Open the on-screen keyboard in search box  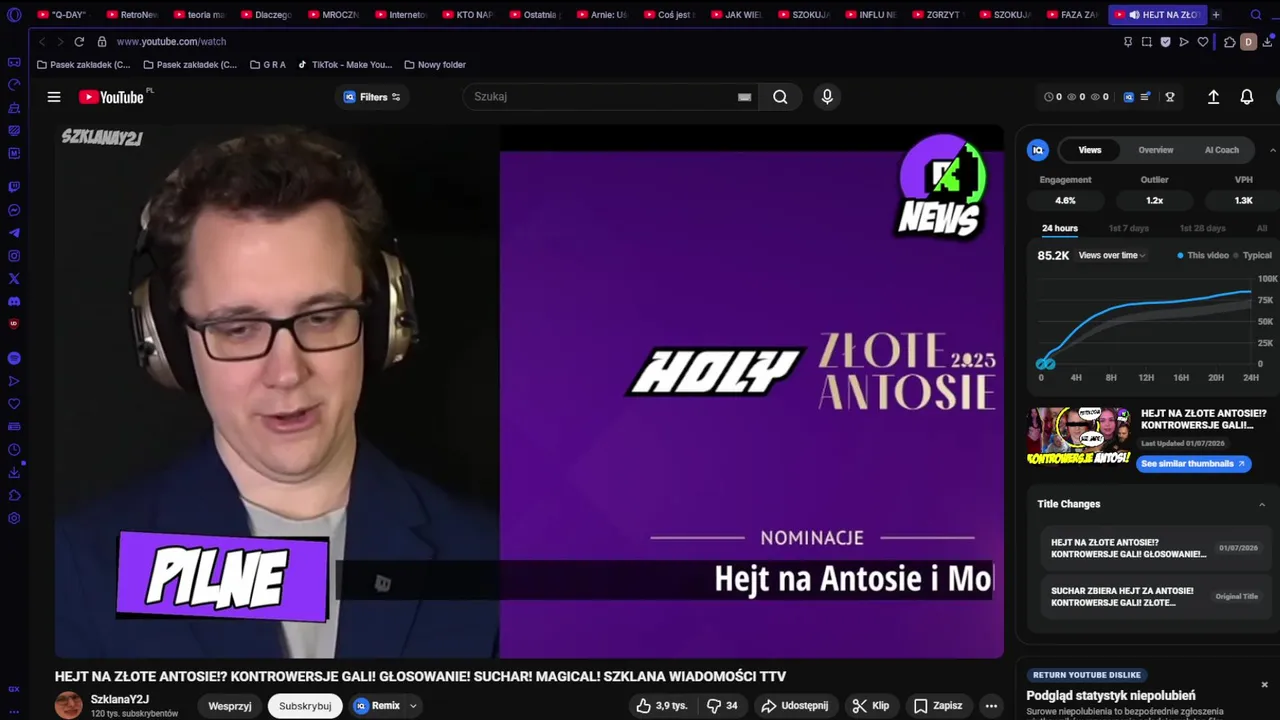[x=744, y=97]
